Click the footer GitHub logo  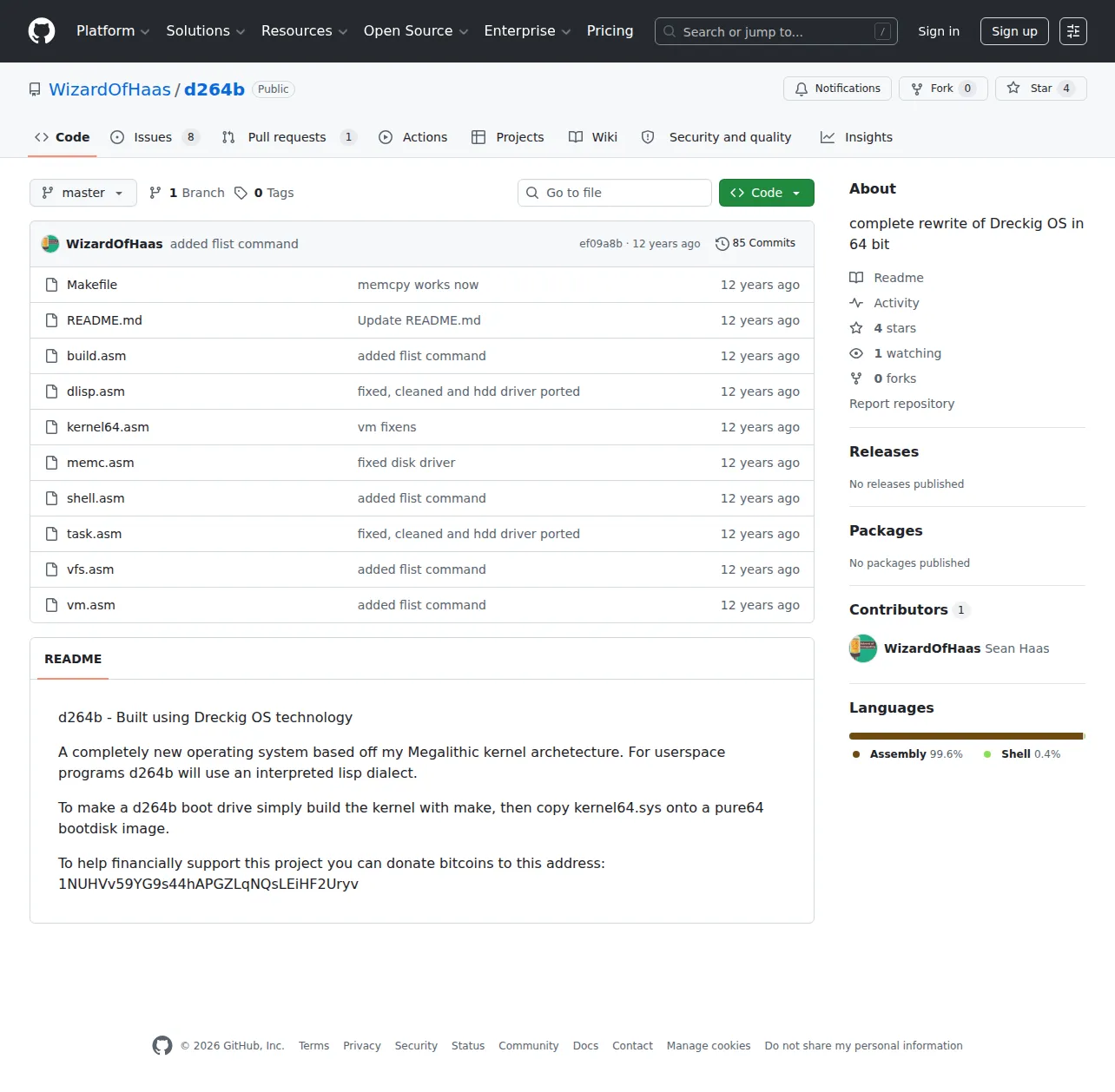[x=162, y=1046]
